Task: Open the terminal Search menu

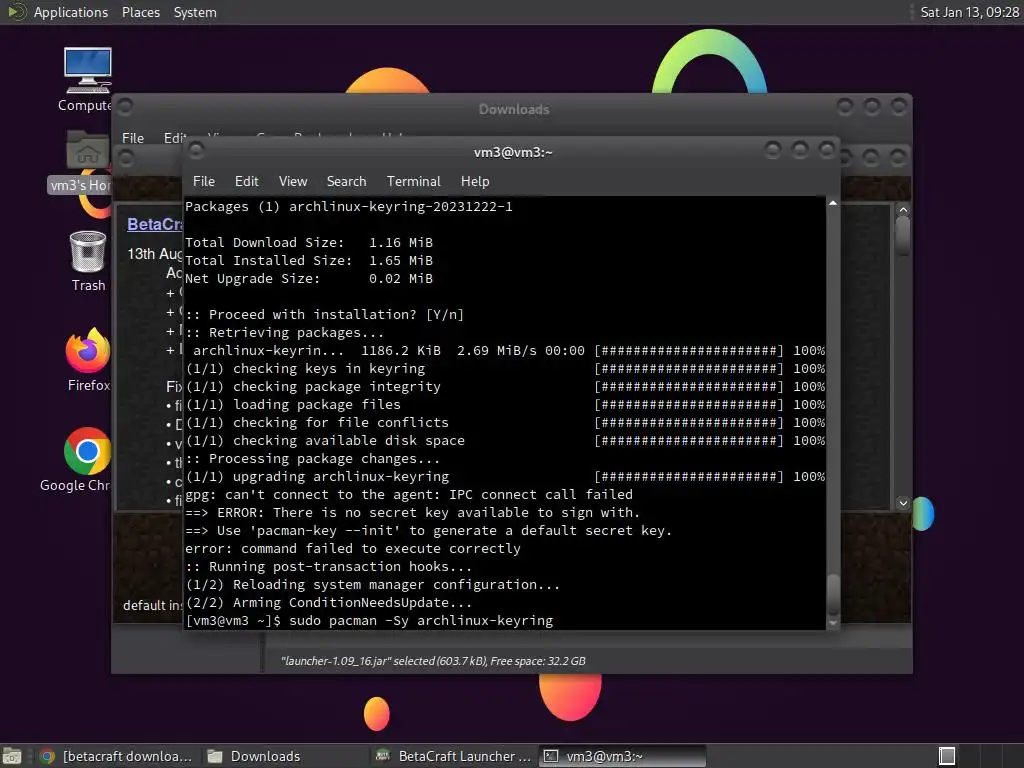Action: pyautogui.click(x=346, y=181)
